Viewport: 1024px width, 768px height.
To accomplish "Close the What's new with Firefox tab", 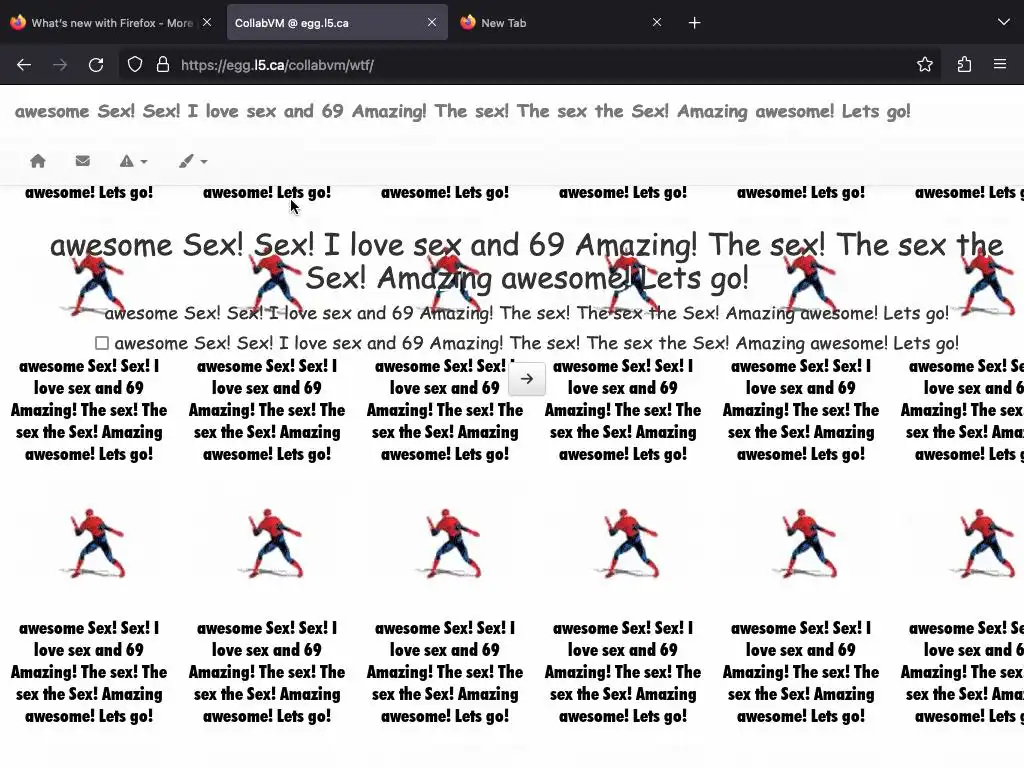I will [207, 22].
